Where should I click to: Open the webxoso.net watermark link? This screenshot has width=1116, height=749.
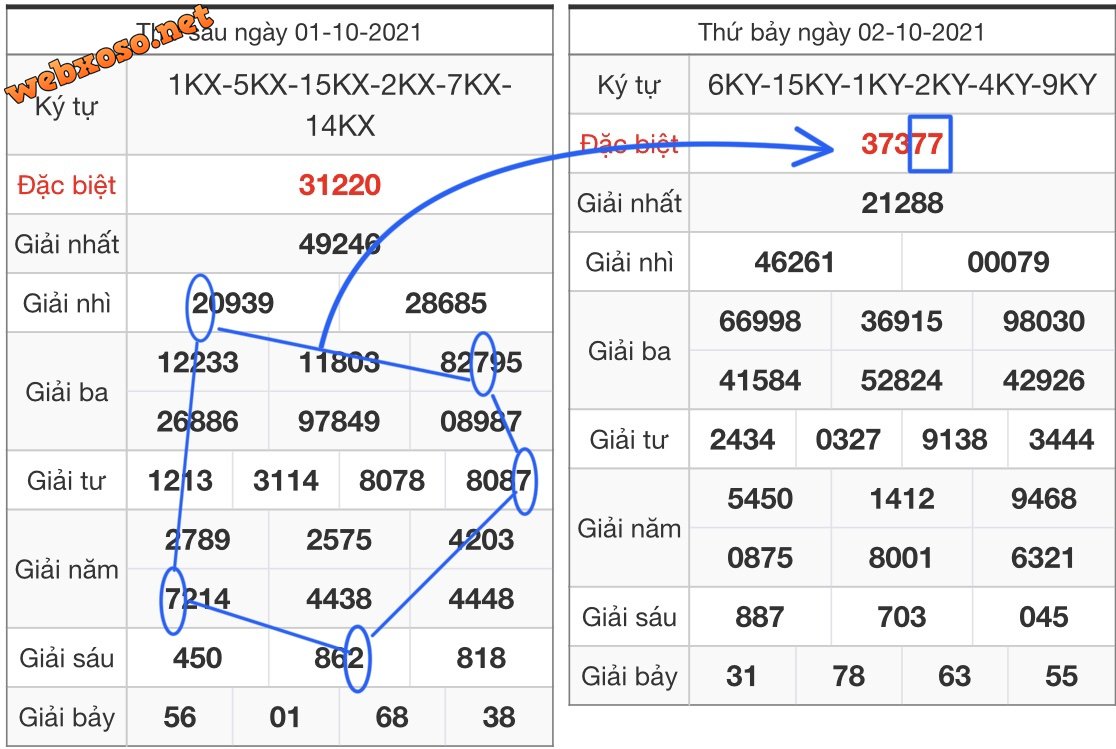[x=110, y=55]
